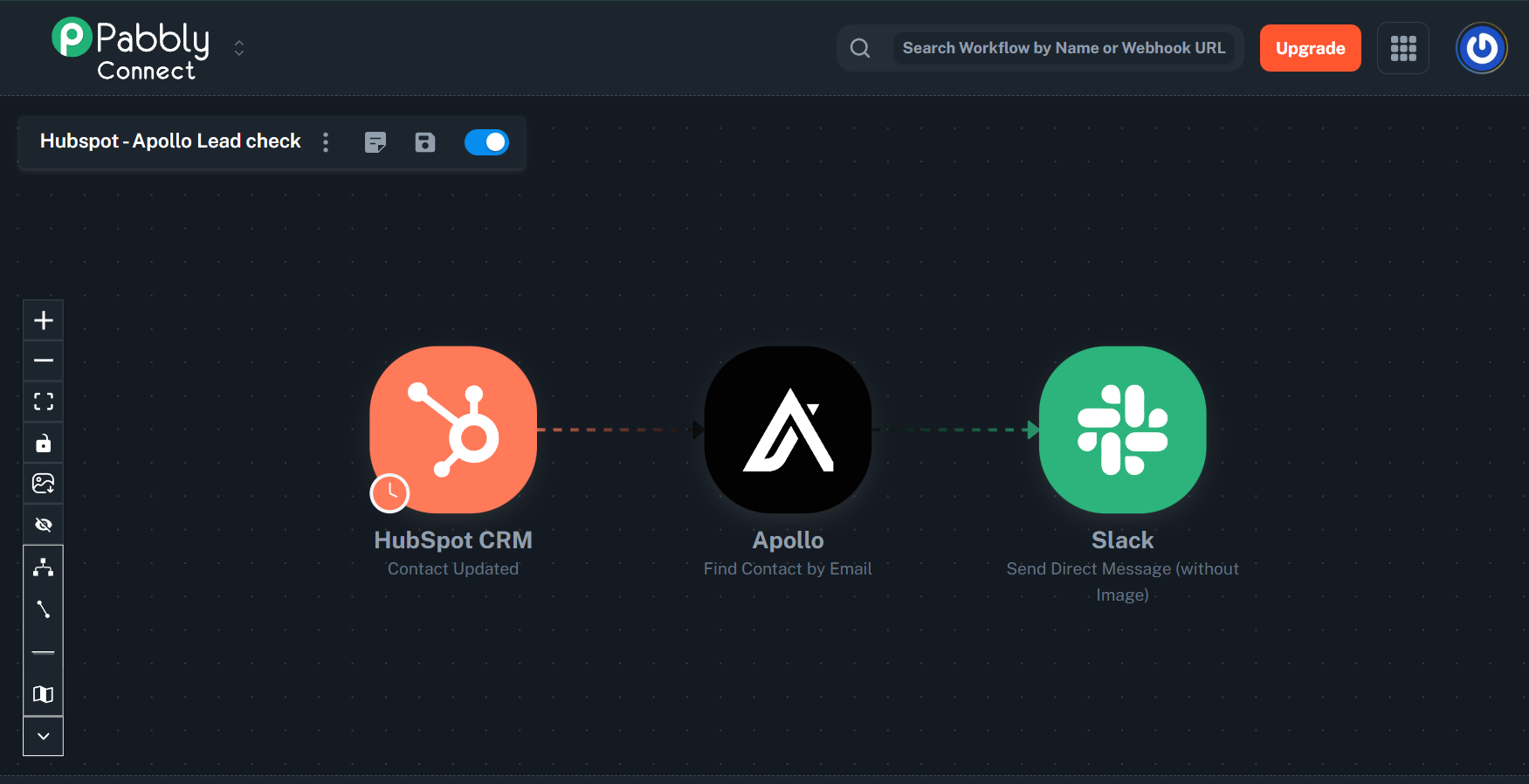This screenshot has width=1529, height=784.
Task: Zoom in on the workflow canvas
Action: pyautogui.click(x=43, y=320)
